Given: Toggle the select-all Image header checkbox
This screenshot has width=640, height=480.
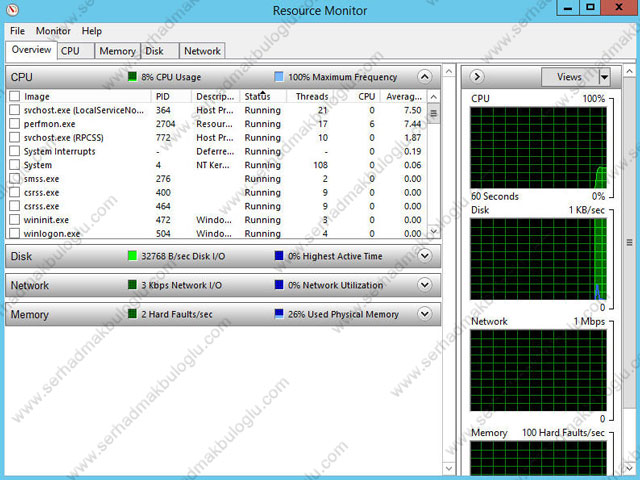Looking at the screenshot, I should coord(14,96).
